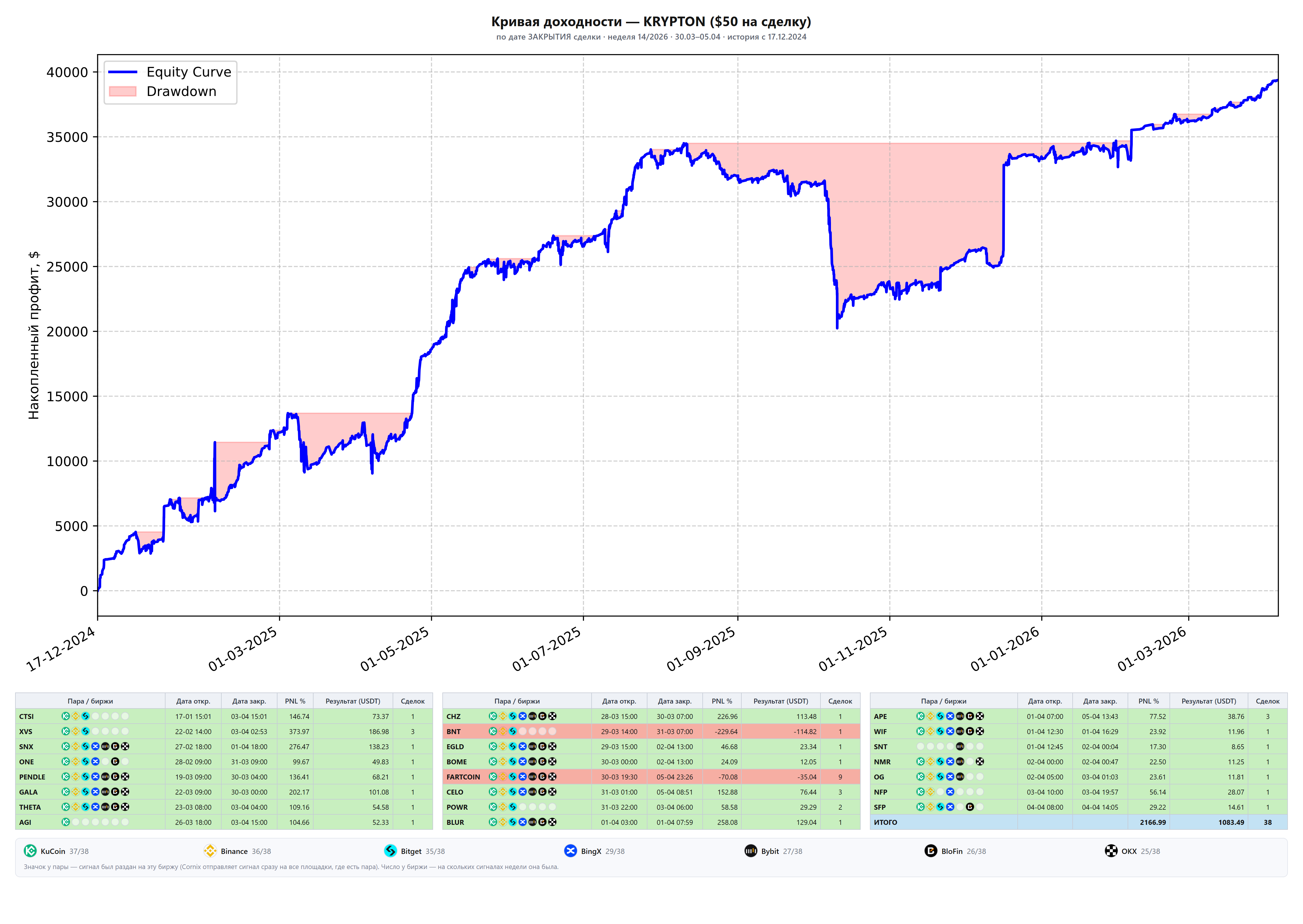
Task: Select the Bitget icon in the bottom legend
Action: 390,851
